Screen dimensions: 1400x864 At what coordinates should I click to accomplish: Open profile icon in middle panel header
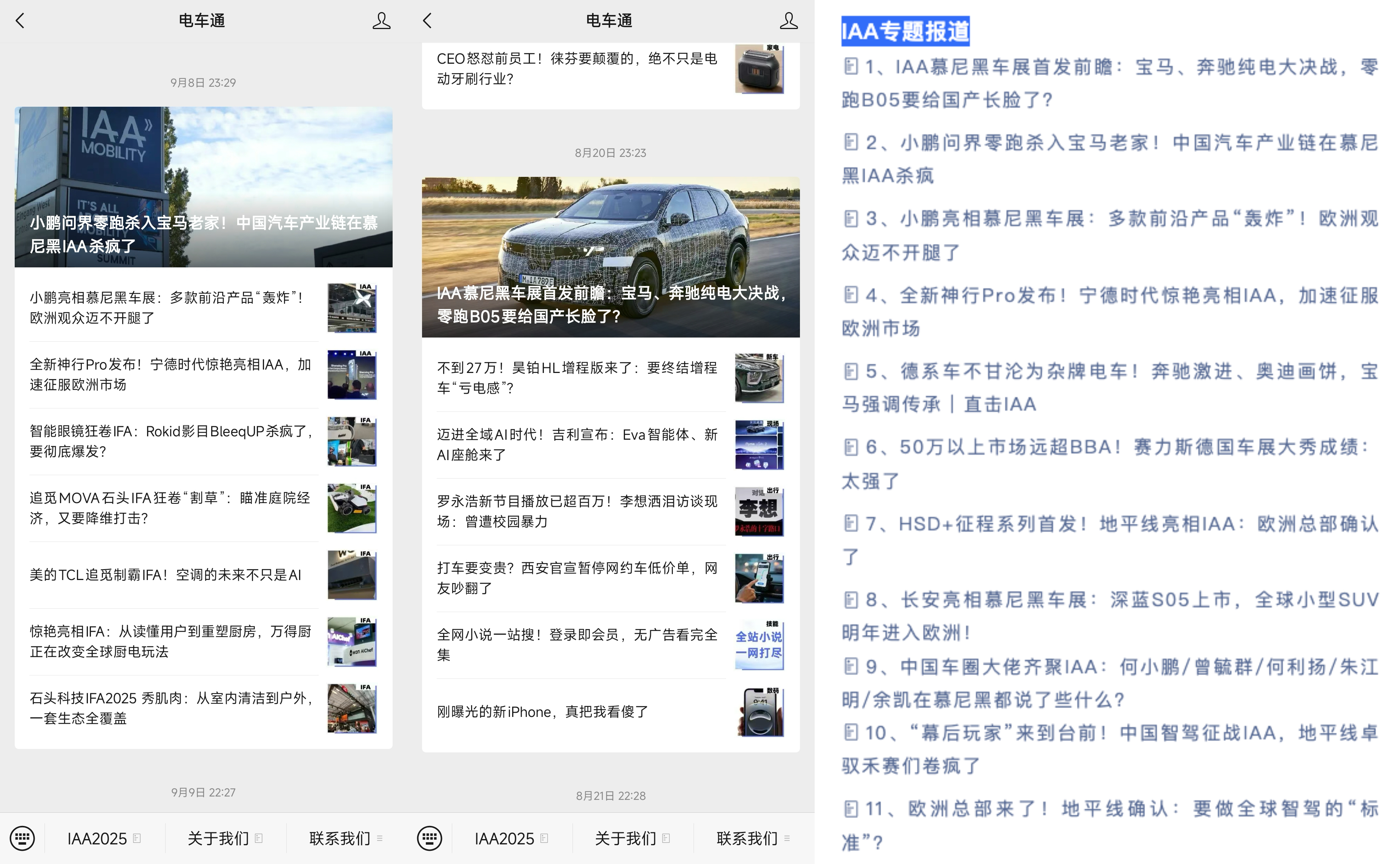tap(789, 21)
